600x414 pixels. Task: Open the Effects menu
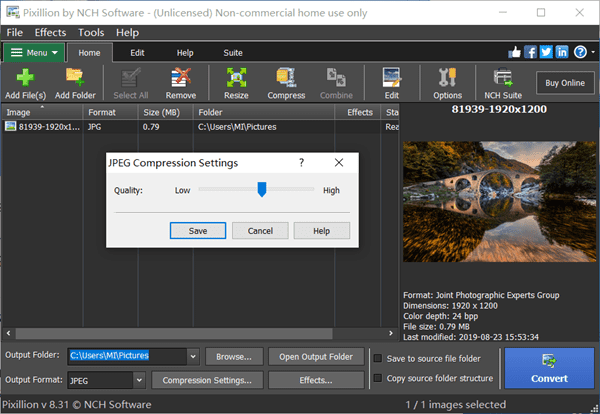pos(50,33)
